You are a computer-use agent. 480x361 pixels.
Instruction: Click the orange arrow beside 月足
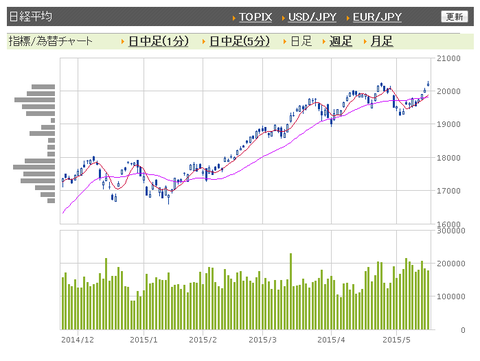click(365, 42)
